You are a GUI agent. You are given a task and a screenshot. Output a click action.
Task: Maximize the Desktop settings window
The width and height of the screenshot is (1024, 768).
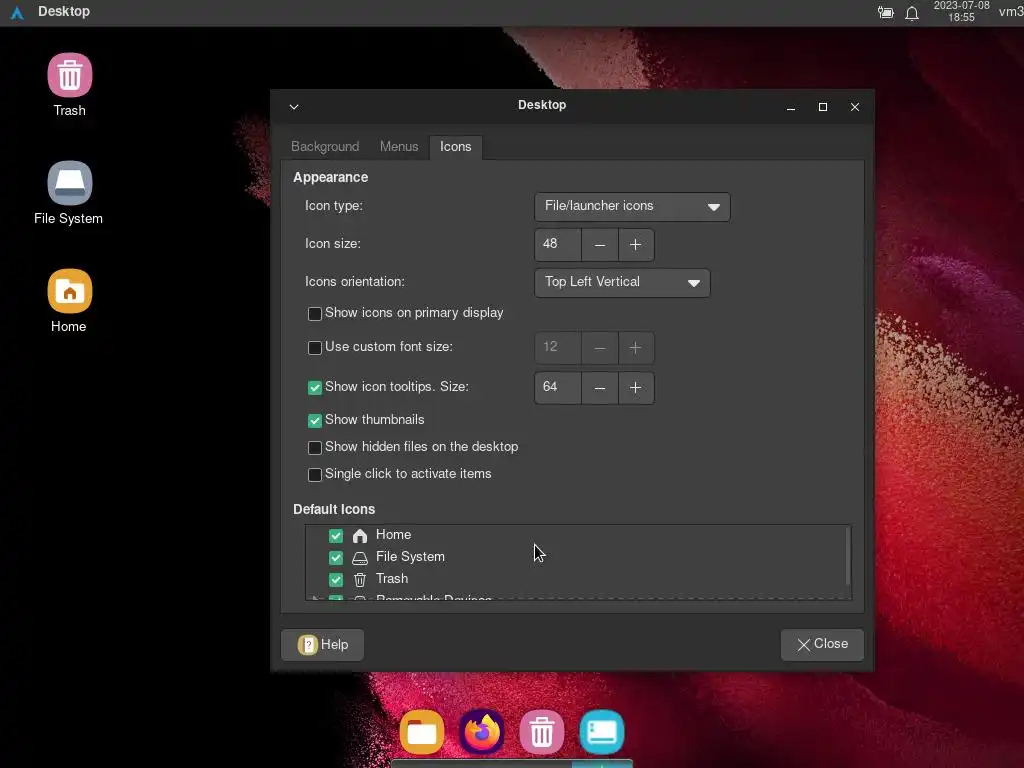coord(823,107)
